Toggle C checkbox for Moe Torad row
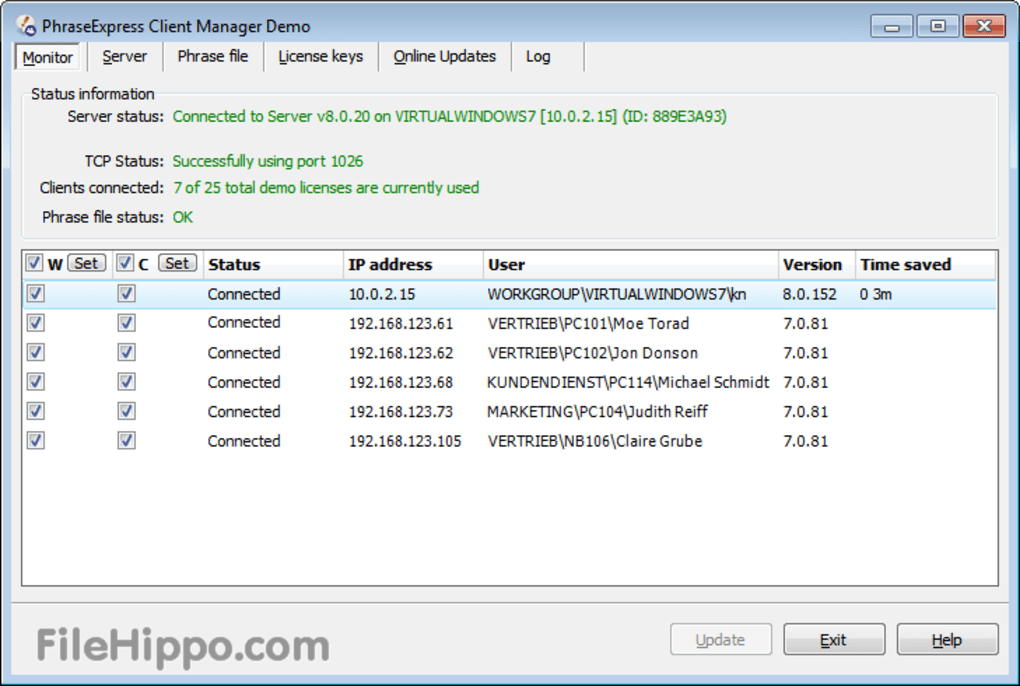 126,323
